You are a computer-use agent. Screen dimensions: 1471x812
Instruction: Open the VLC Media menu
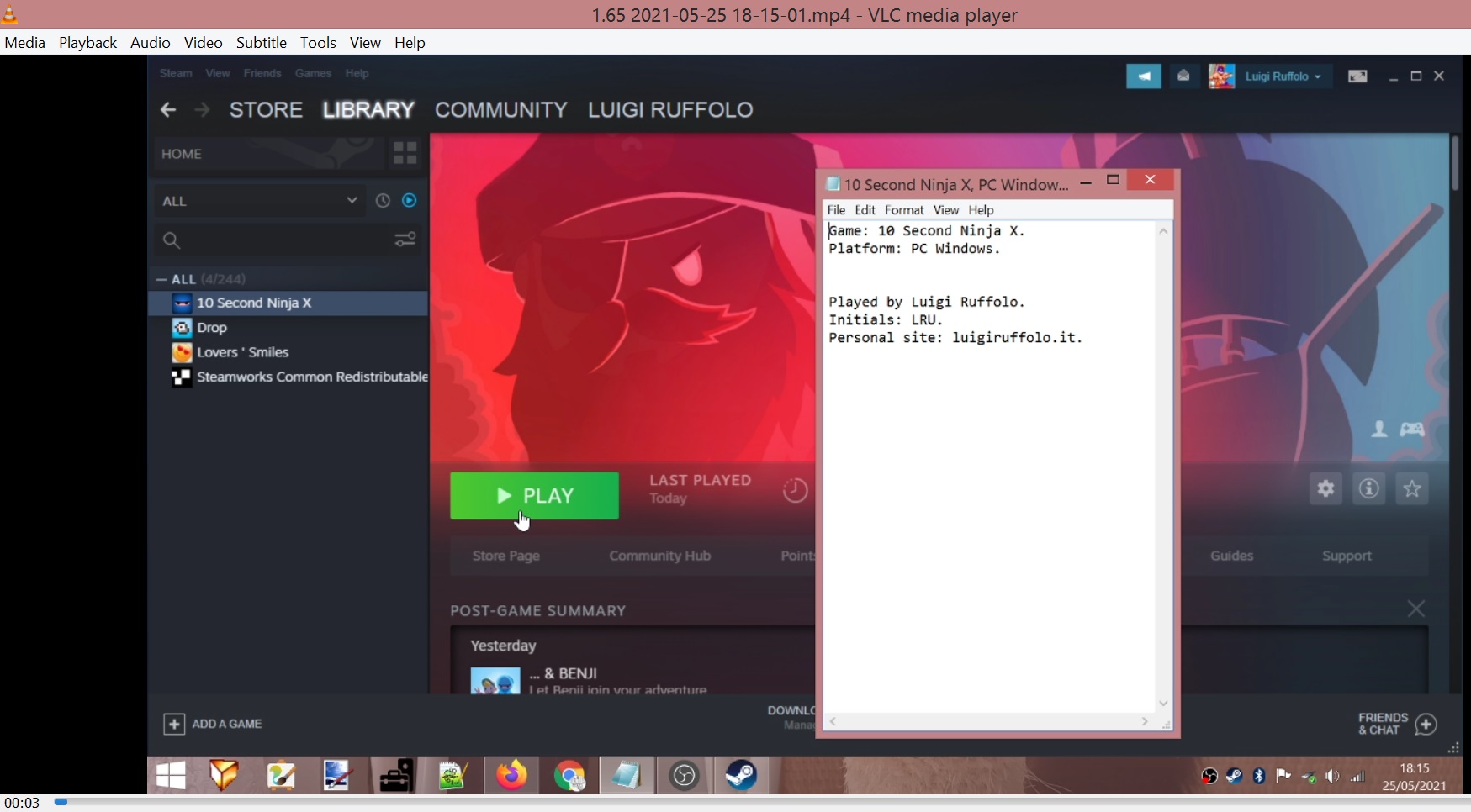[25, 42]
